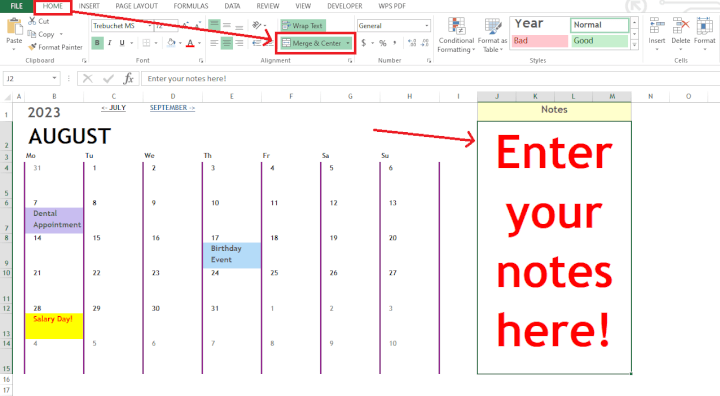Open the General number format dropdown
Viewport: 720px width, 396px height.
point(427,25)
